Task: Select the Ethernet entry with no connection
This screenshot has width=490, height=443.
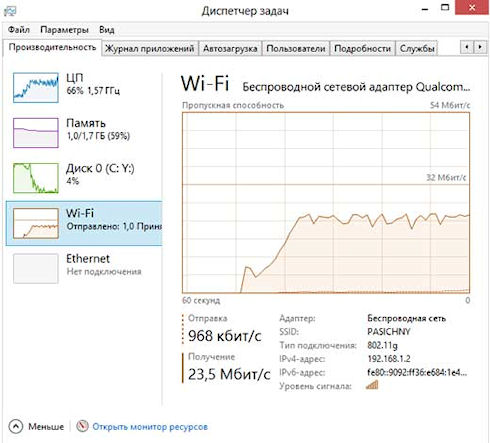Action: [84, 268]
